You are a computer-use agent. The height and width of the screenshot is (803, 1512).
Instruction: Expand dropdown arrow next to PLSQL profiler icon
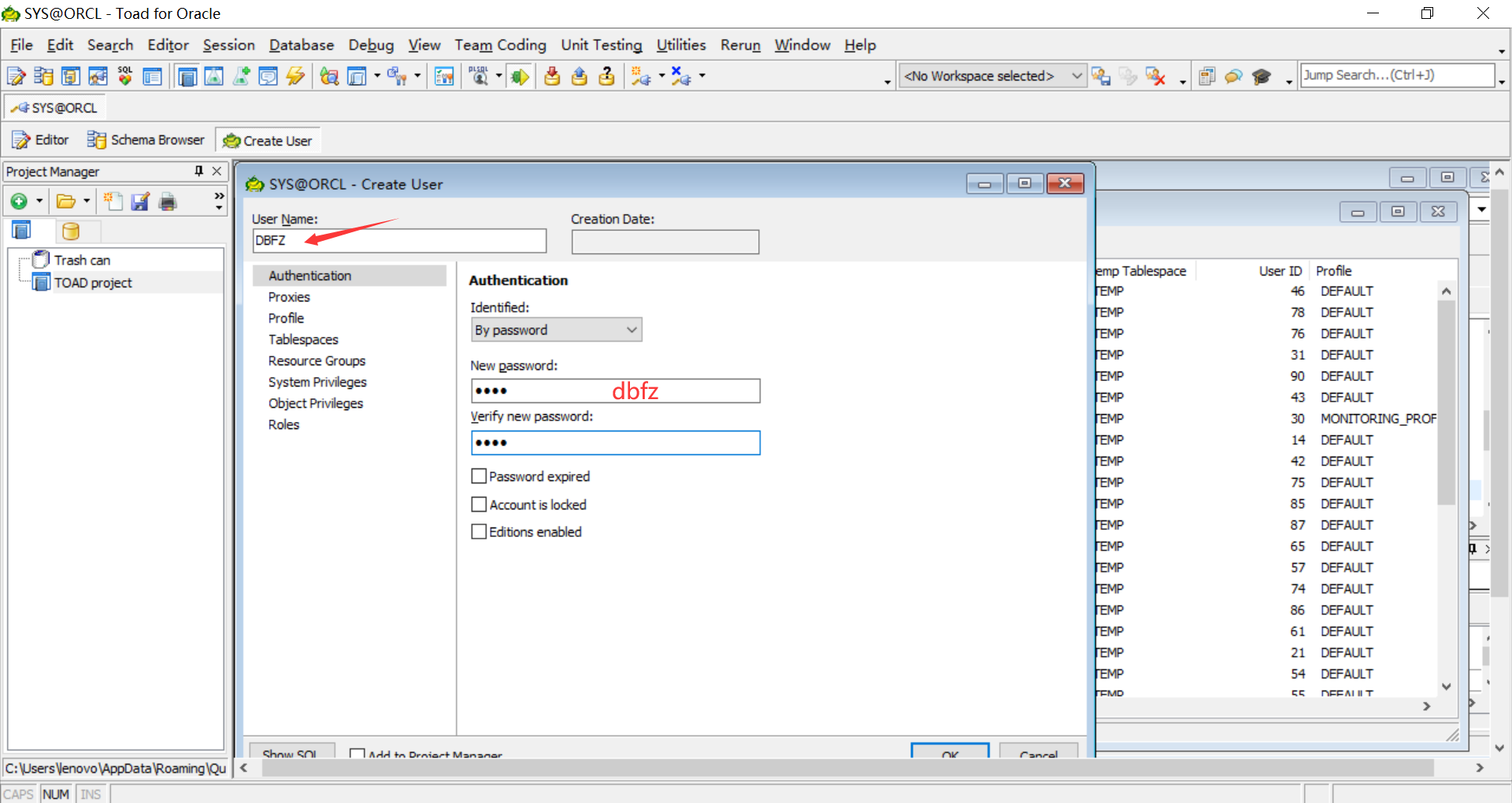click(498, 76)
